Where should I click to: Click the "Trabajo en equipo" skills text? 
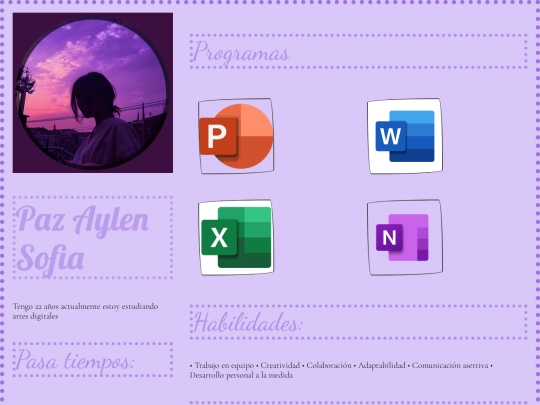pos(341,370)
